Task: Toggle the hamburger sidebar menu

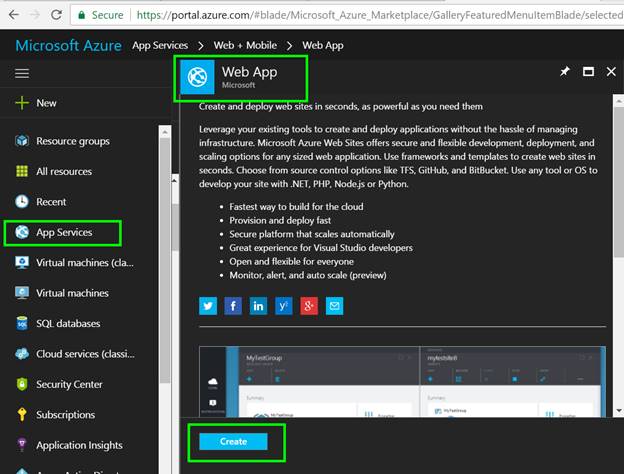Action: click(22, 73)
